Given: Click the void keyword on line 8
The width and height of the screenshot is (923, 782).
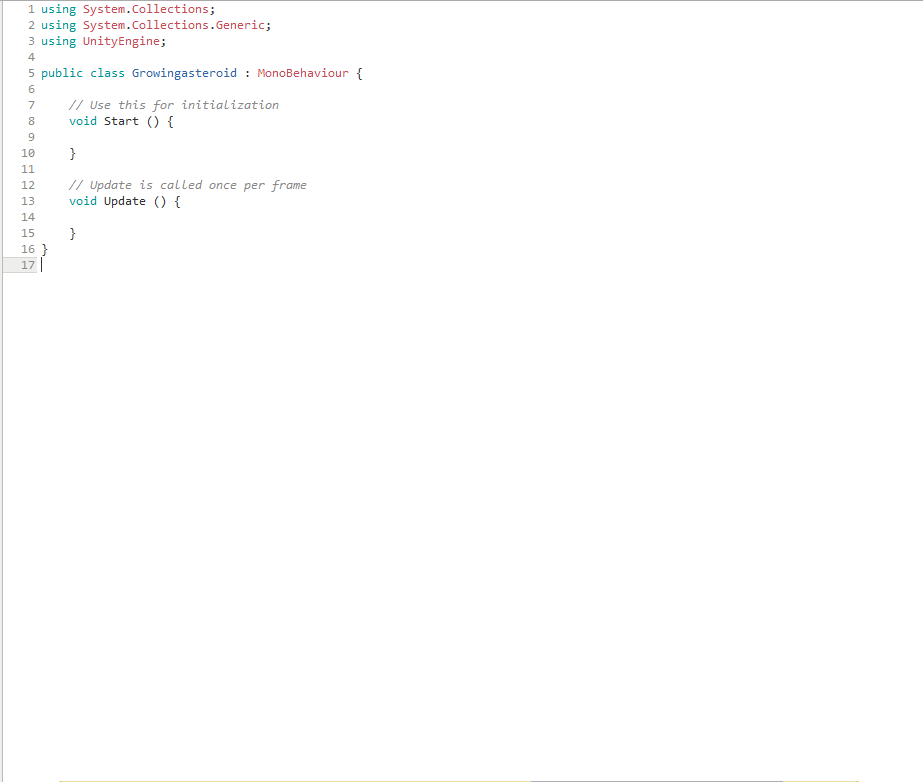Looking at the screenshot, I should 82,120.
